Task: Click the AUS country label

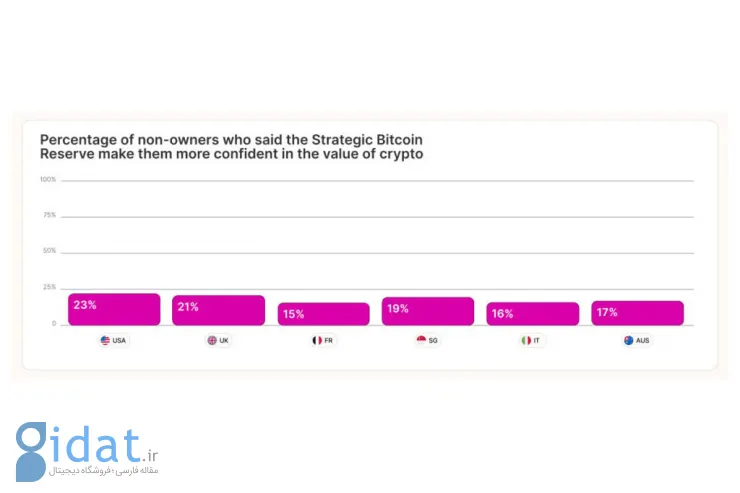Action: pos(642,340)
